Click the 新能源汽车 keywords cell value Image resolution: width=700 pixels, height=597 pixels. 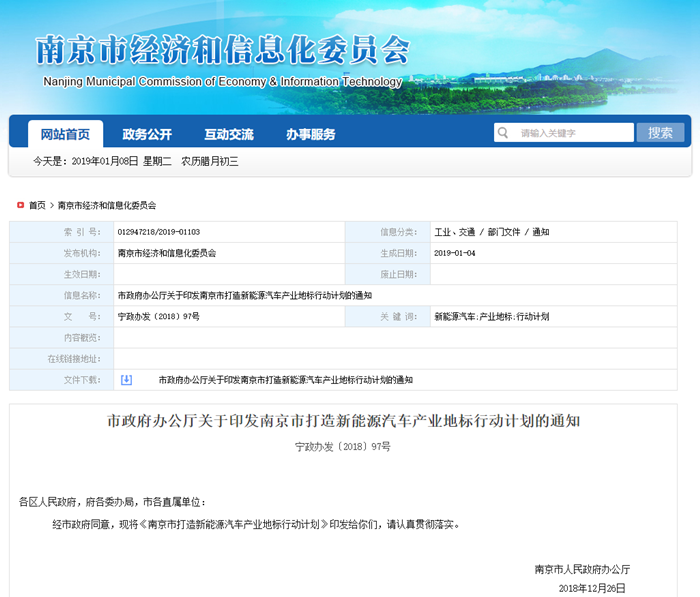point(491,316)
